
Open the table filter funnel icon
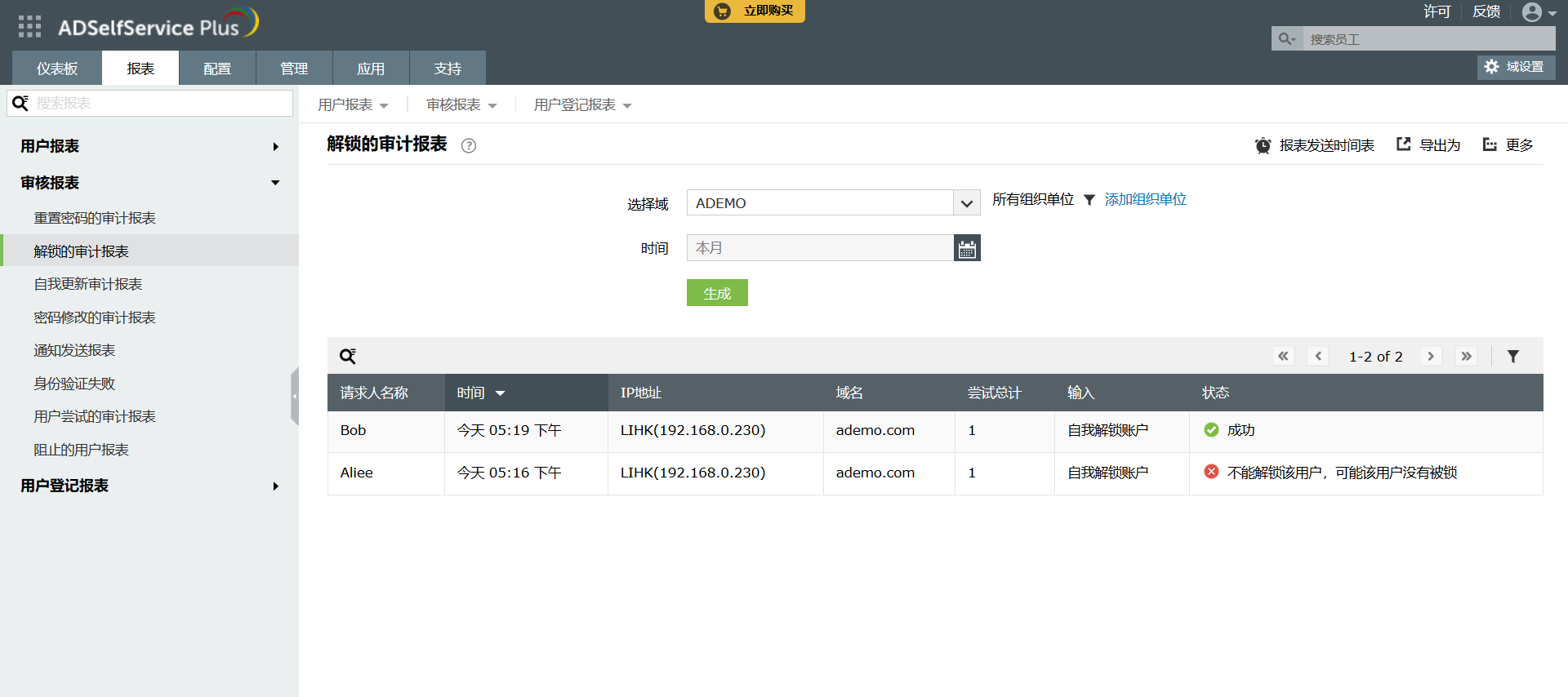coord(1512,357)
